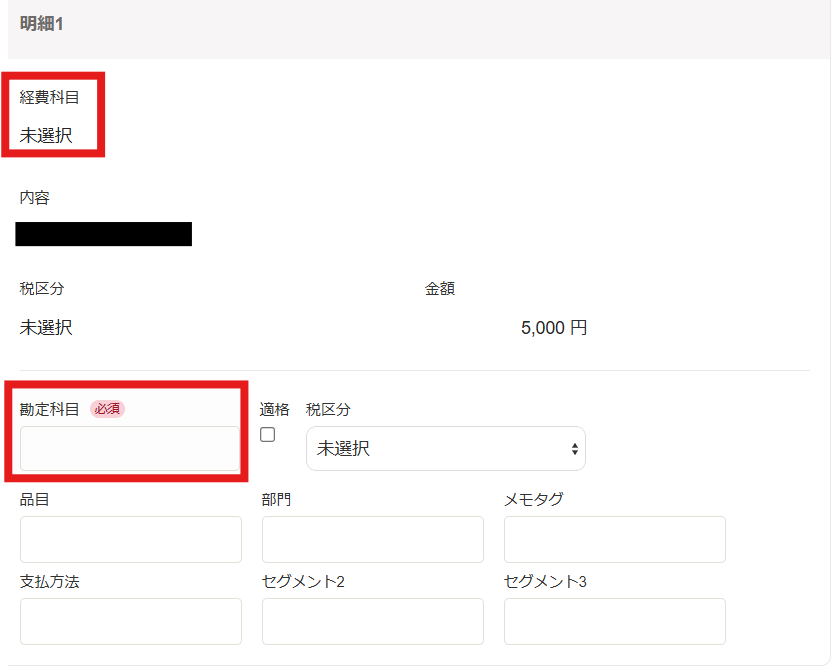This screenshot has height=670, width=836.
Task: Click the 勘定科目 label text
Action: tap(50, 409)
